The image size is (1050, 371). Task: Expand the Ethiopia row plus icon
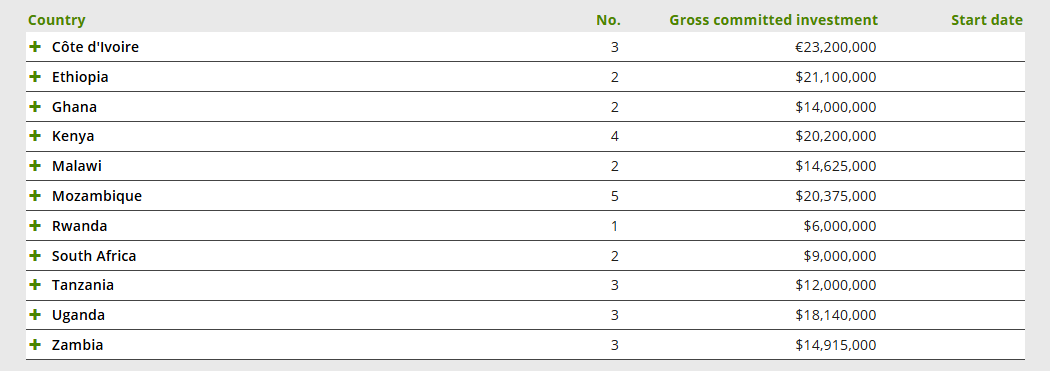[x=35, y=76]
